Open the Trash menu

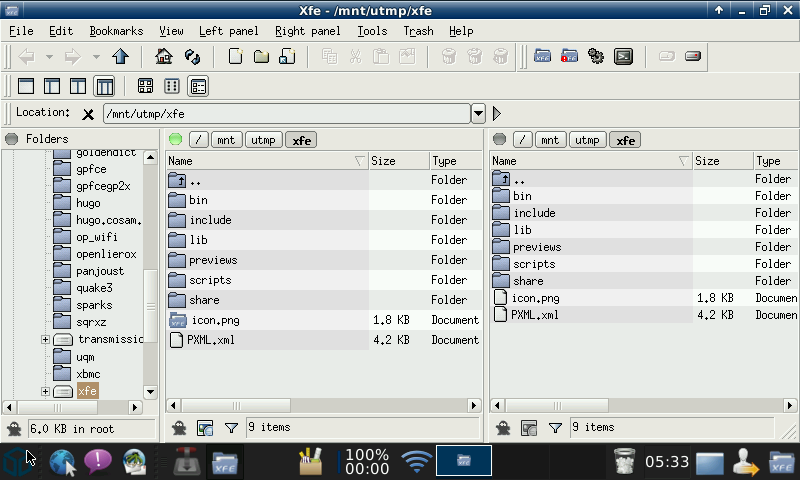418,31
